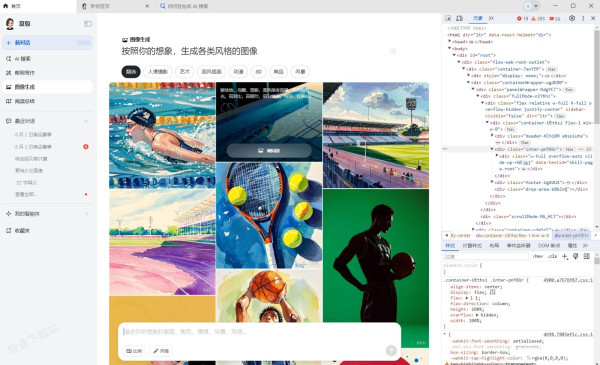This screenshot has height=365, width=600.
Task: Switch to the 计算样式 tab
Action: coord(472,245)
